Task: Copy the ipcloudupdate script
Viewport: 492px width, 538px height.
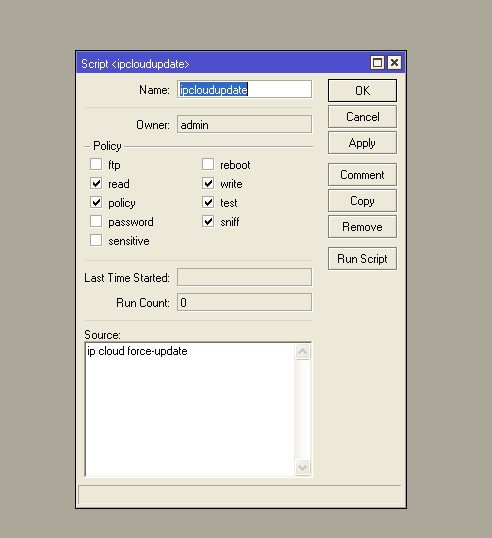Action: click(362, 201)
